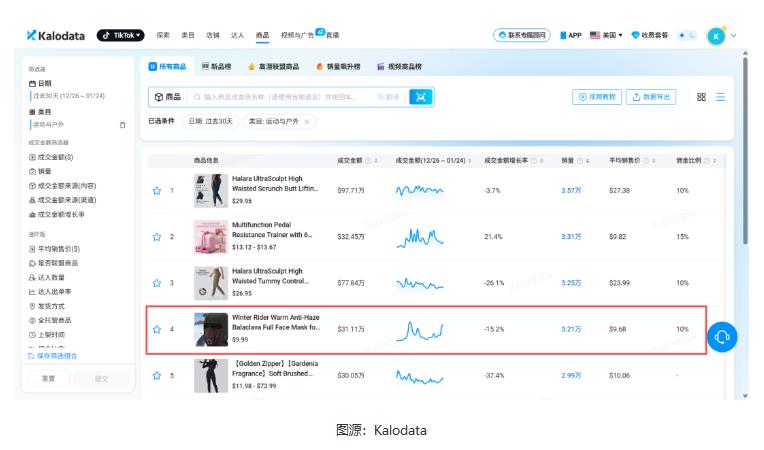Focus the product name search field
This screenshot has width=764, height=450.
tap(280, 97)
